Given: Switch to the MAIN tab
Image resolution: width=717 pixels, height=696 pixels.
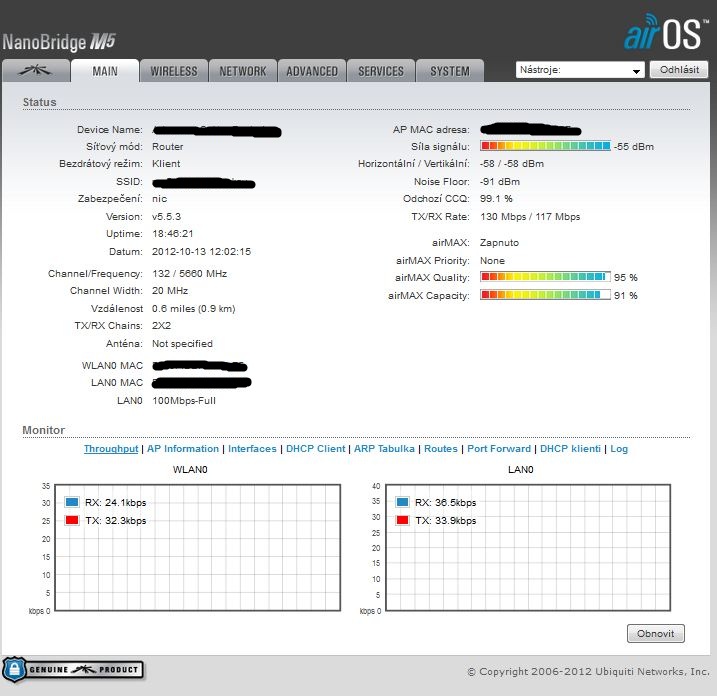Looking at the screenshot, I should tap(105, 71).
